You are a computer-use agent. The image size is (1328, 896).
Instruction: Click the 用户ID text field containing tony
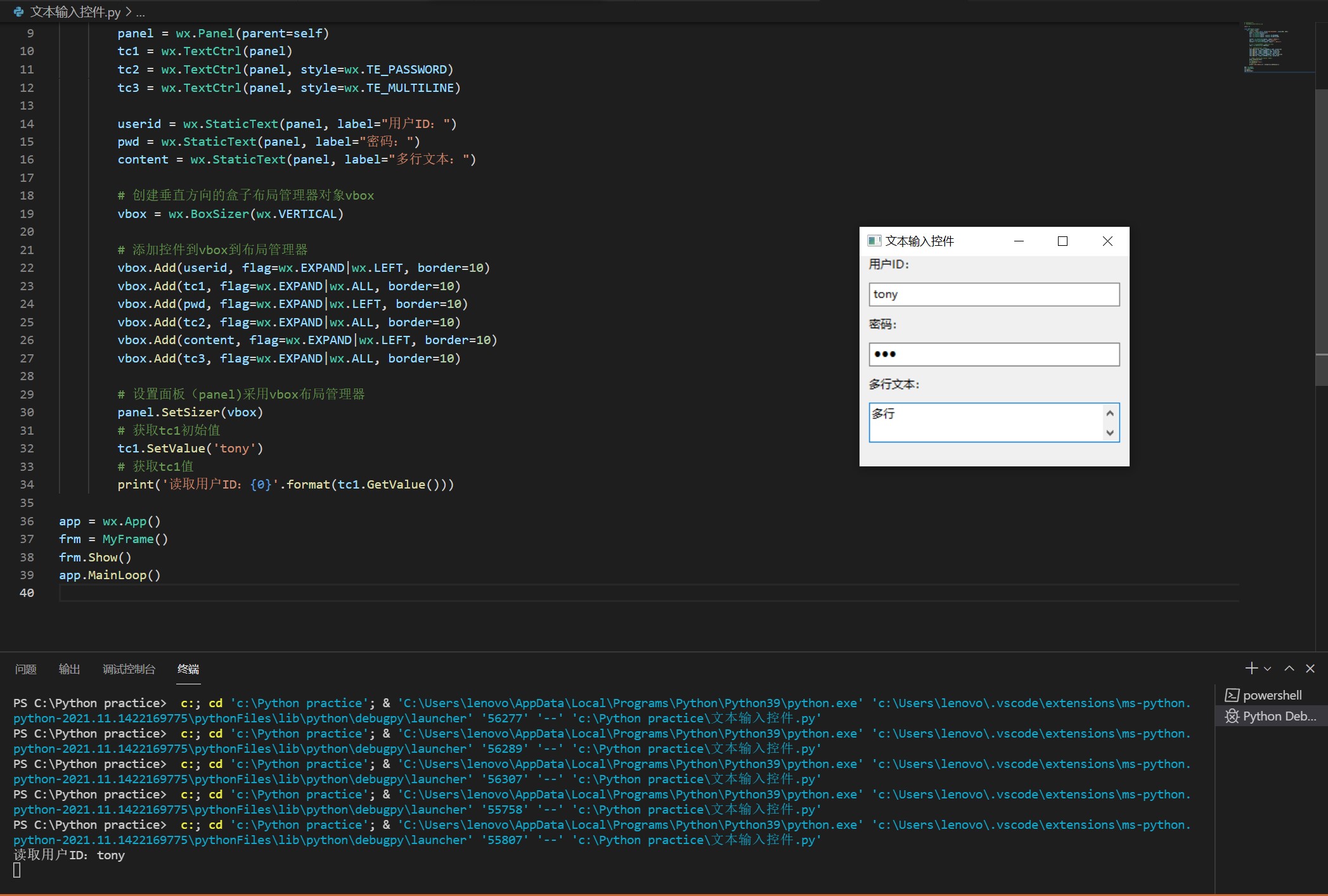click(x=993, y=295)
